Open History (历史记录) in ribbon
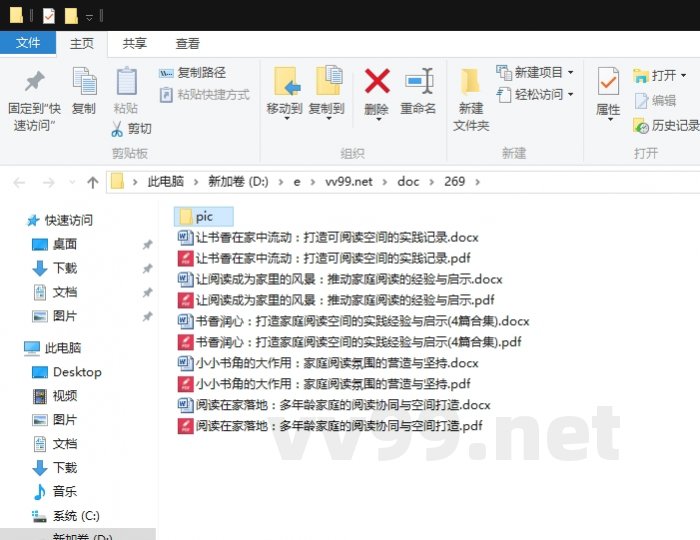 pyautogui.click(x=666, y=126)
